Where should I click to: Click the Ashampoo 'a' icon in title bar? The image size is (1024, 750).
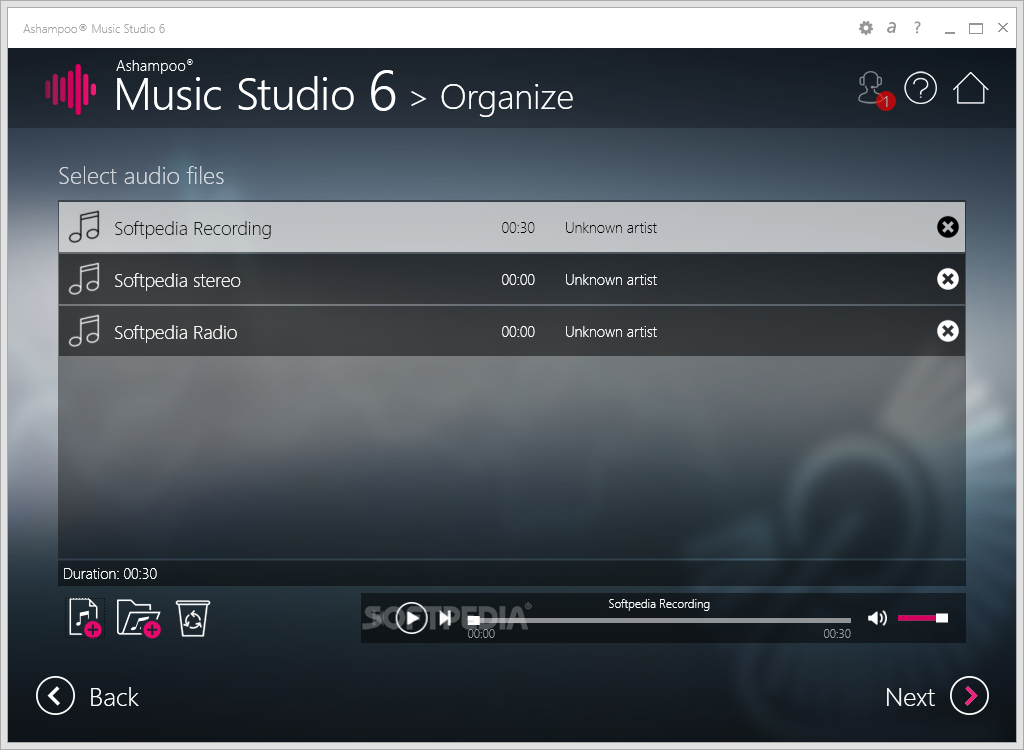click(891, 28)
